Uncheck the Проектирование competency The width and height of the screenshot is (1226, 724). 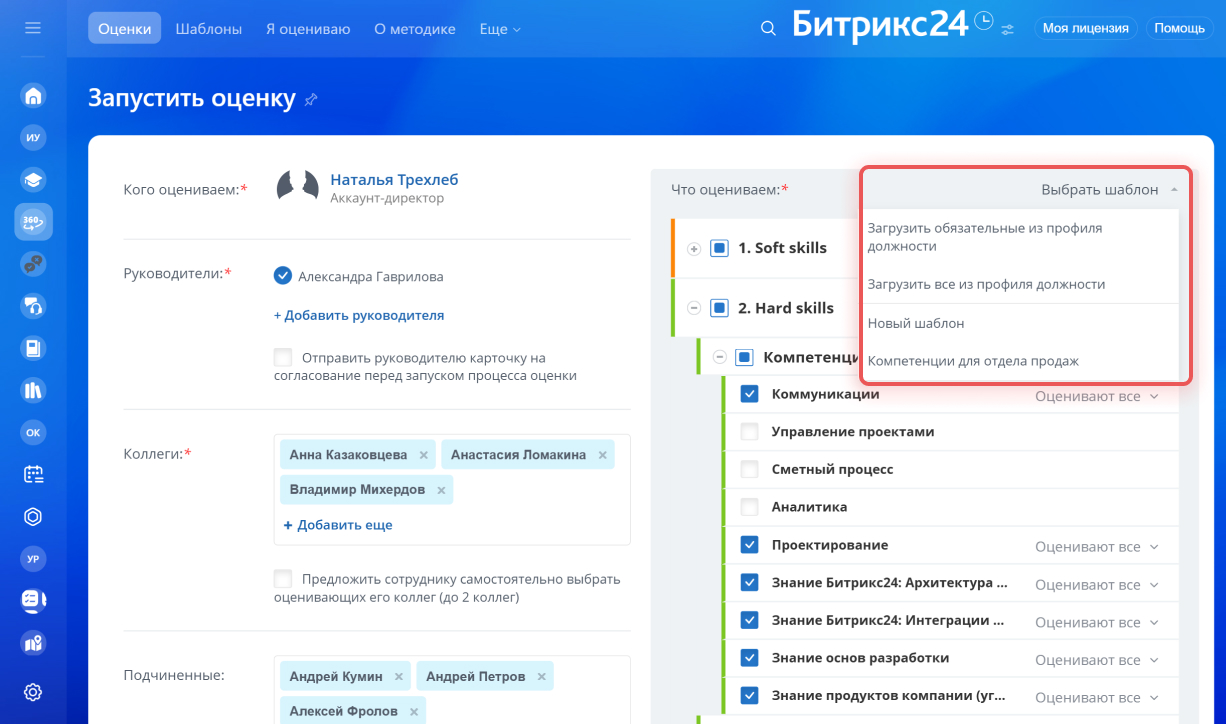coord(749,545)
